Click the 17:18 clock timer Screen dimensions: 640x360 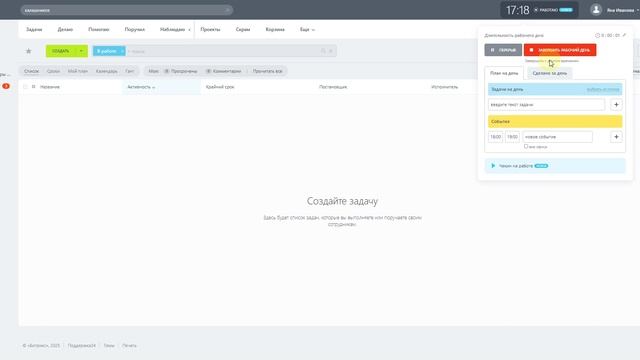tap(518, 10)
